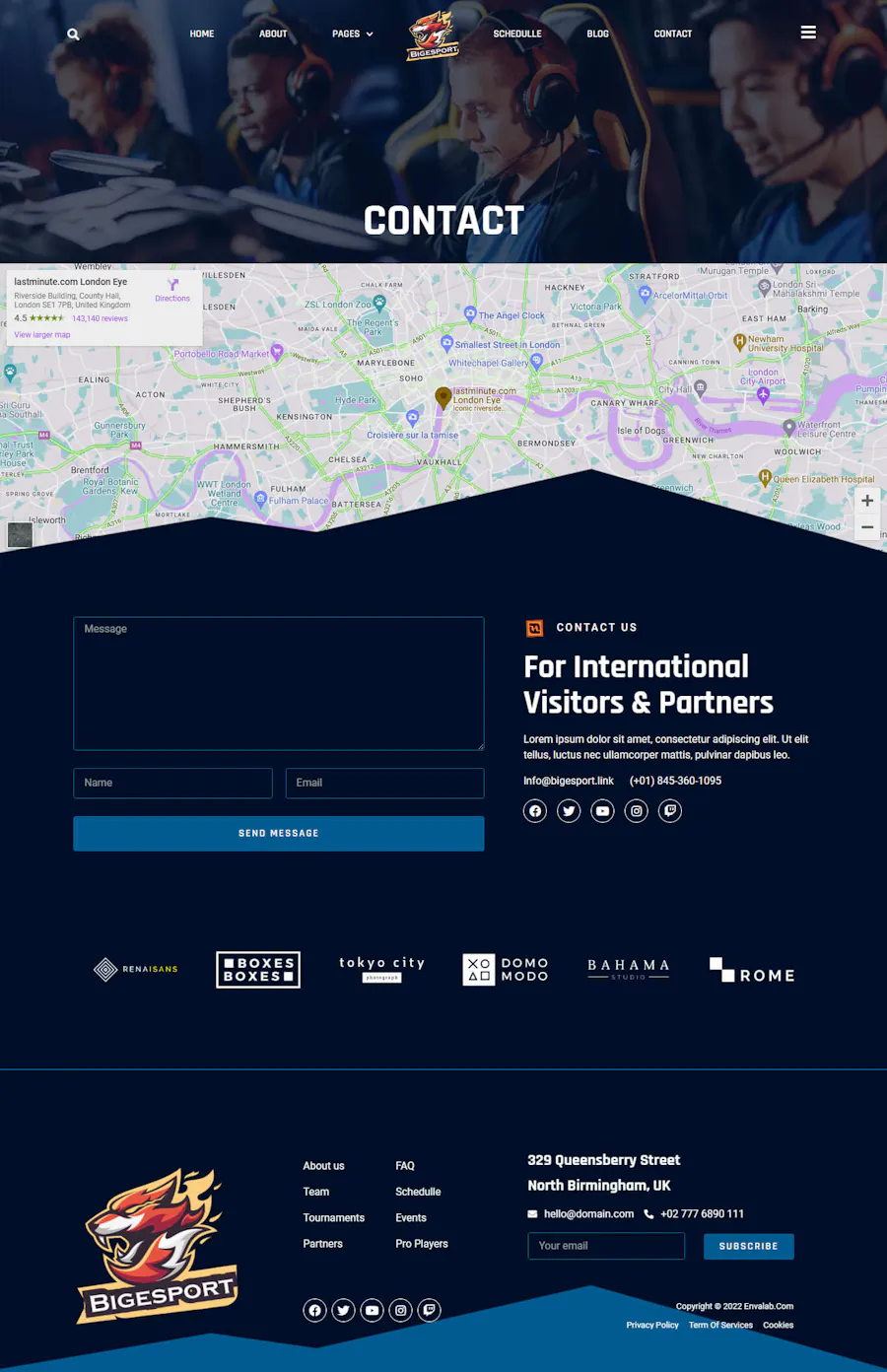Open the hamburger menu in header
The image size is (887, 1372).
click(x=808, y=33)
